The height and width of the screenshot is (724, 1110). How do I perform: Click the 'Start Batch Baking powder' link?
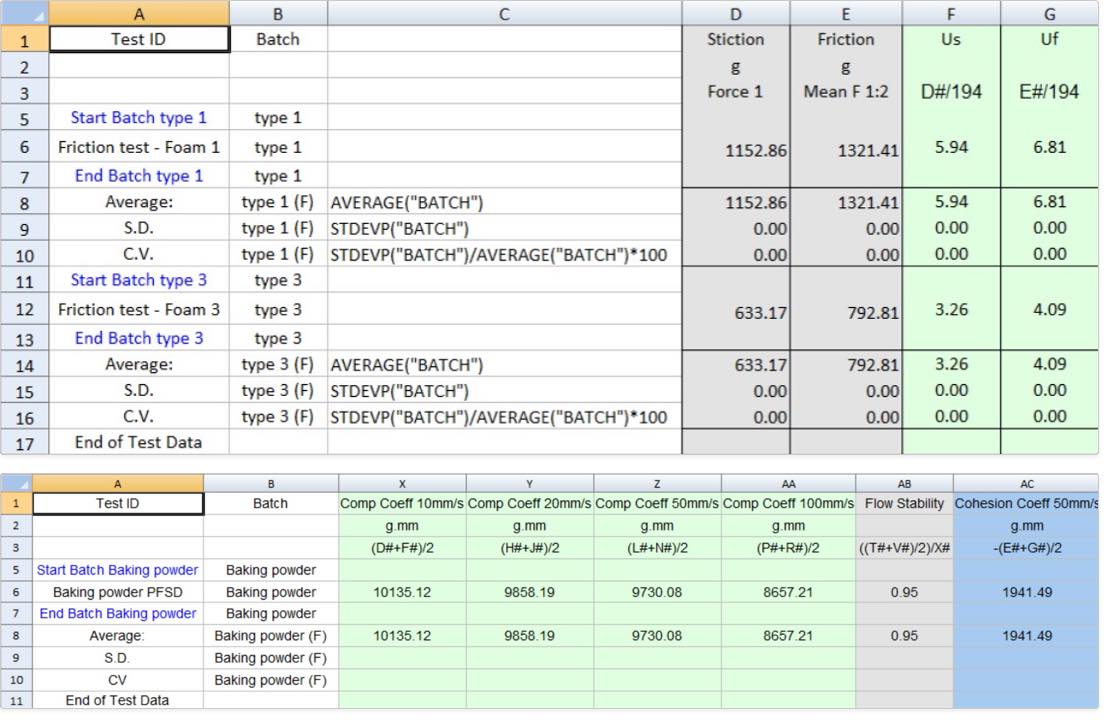(117, 569)
